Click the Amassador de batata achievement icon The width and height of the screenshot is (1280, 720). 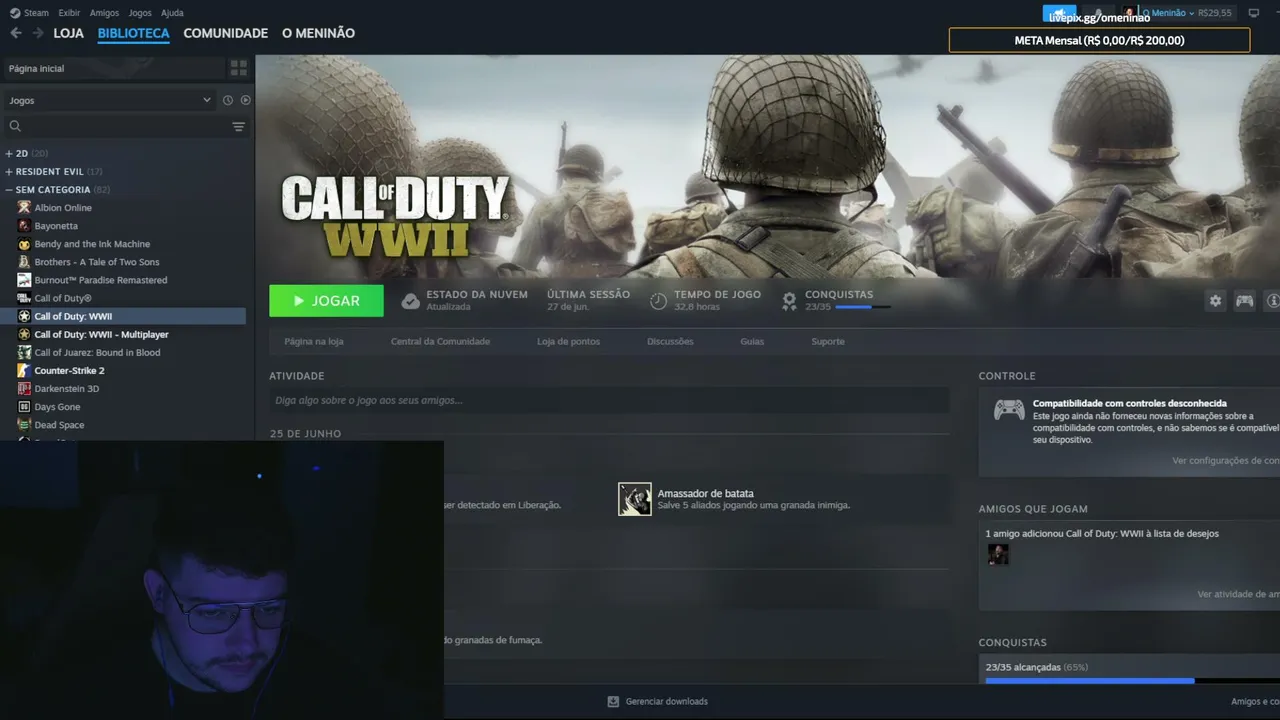[635, 499]
